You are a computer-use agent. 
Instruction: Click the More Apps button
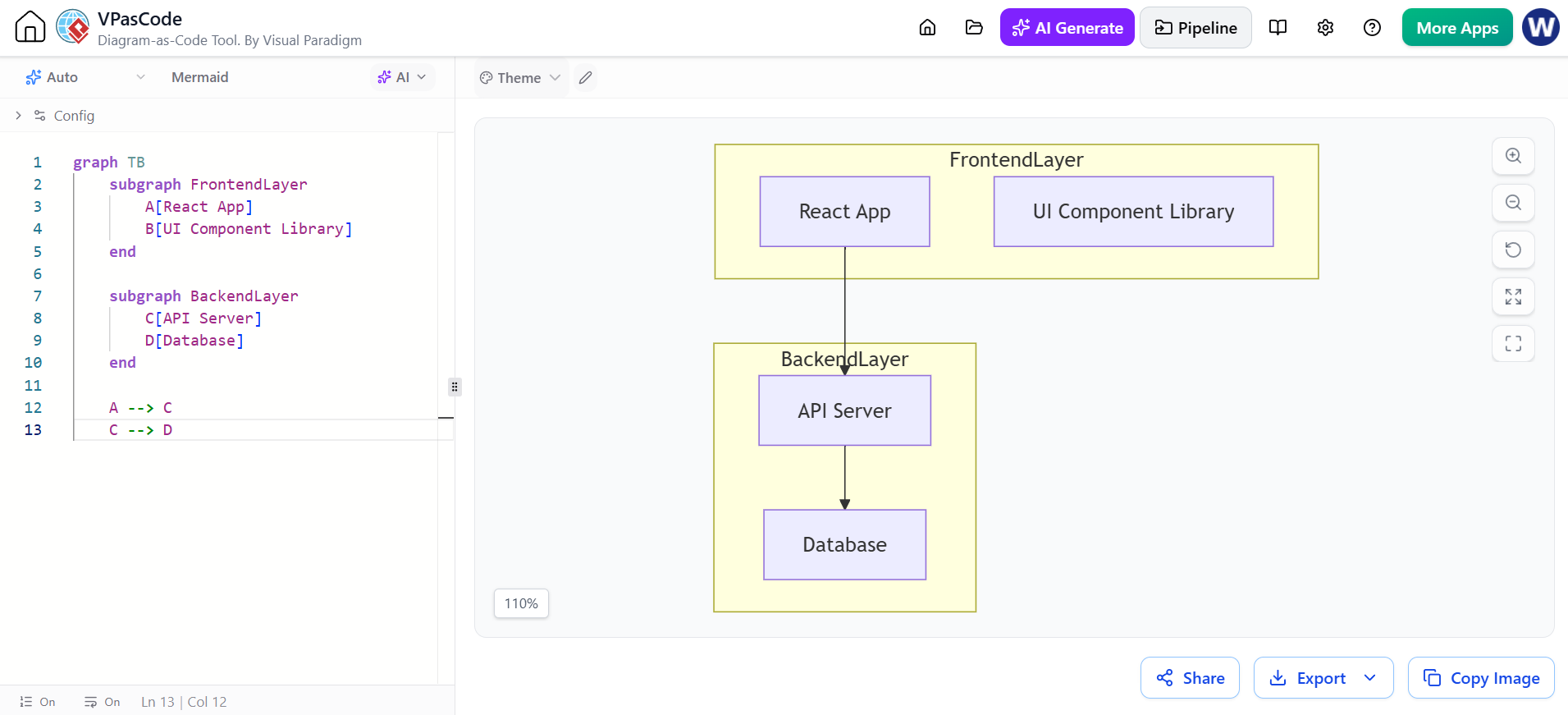click(1457, 27)
